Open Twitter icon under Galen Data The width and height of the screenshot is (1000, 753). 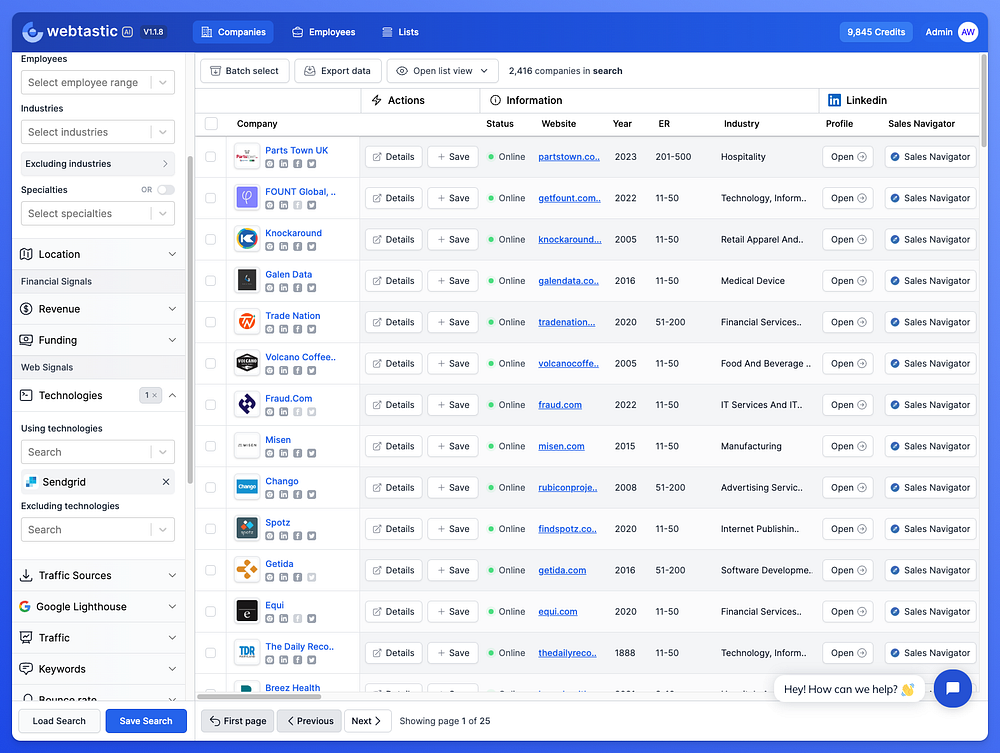pyautogui.click(x=311, y=288)
